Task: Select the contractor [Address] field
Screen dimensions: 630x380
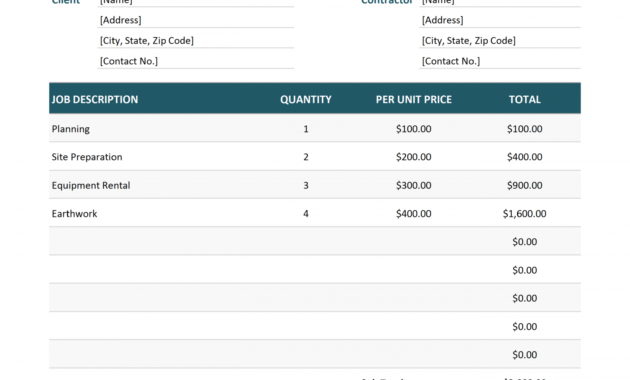Action: [x=500, y=20]
